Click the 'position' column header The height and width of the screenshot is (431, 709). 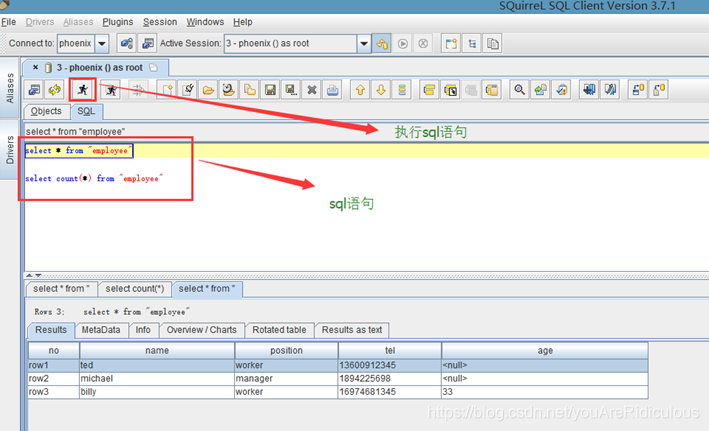286,350
